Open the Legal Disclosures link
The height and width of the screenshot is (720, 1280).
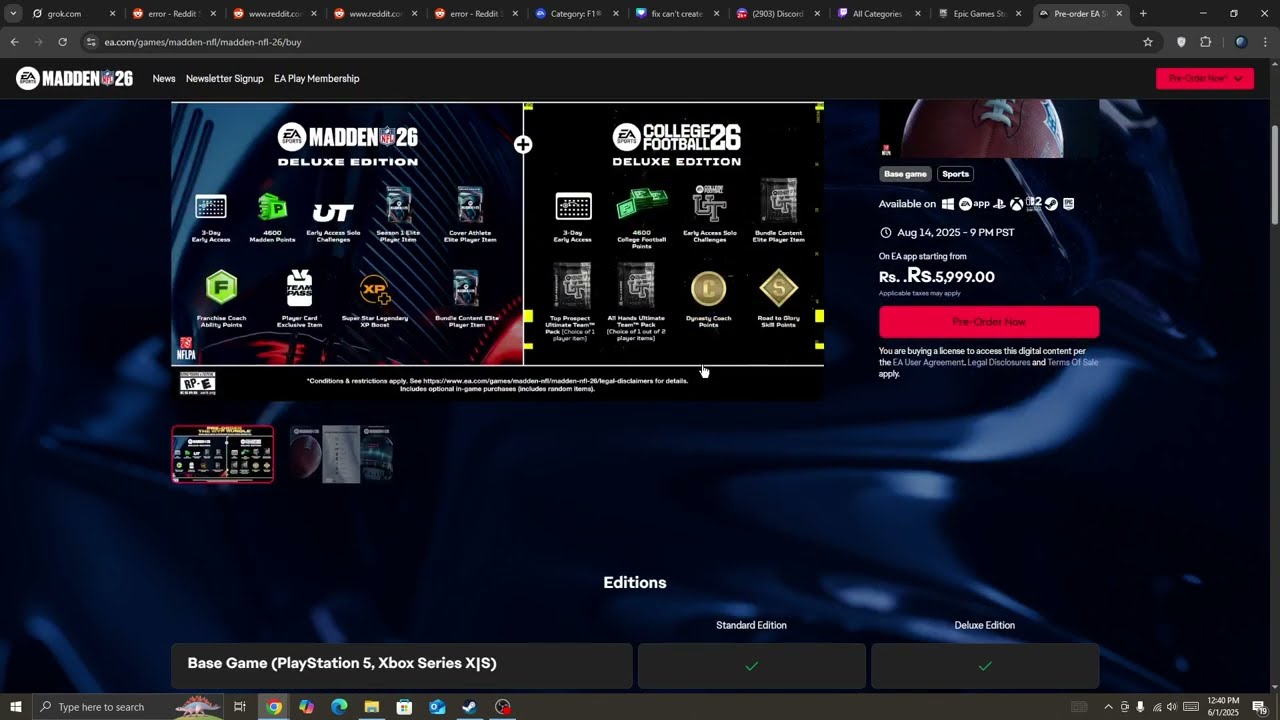tap(999, 362)
